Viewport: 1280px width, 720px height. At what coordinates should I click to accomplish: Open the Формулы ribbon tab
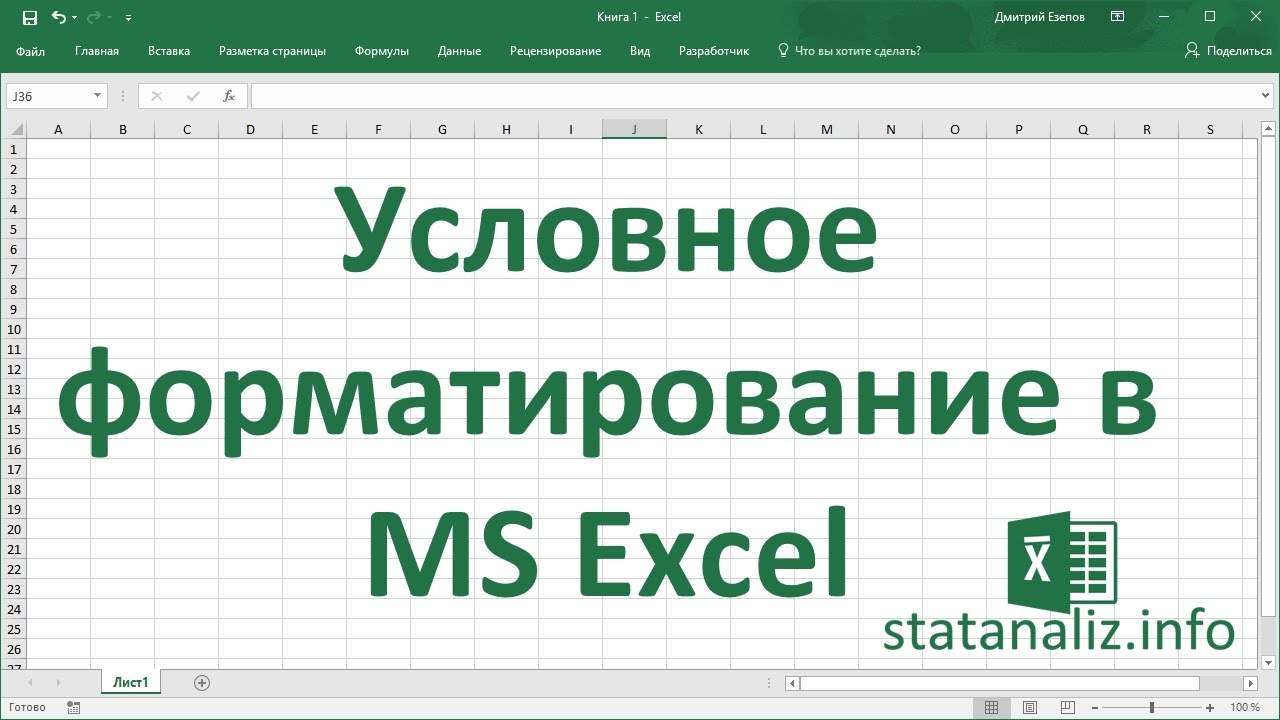[x=382, y=51]
